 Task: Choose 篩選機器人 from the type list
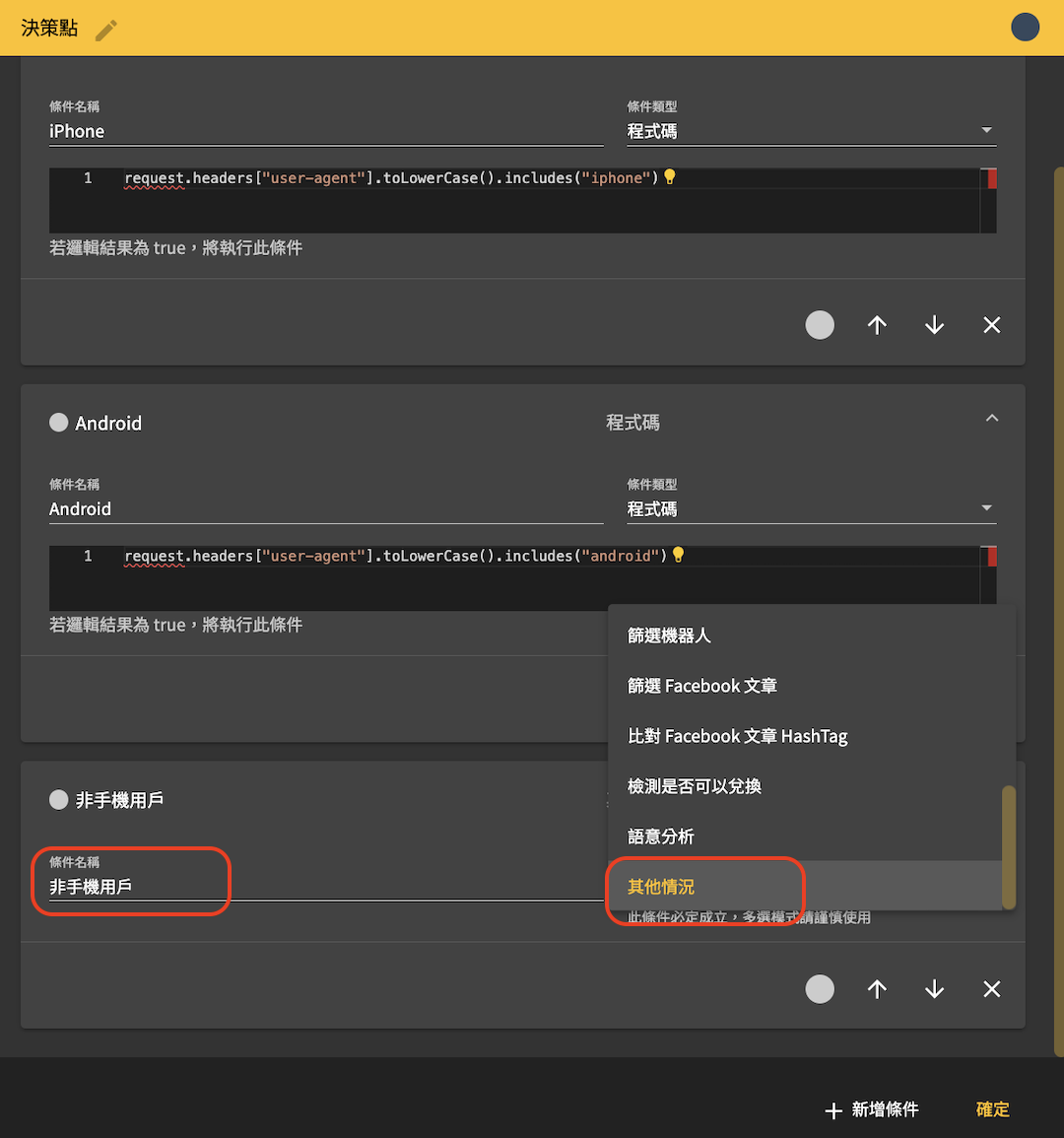(x=805, y=636)
